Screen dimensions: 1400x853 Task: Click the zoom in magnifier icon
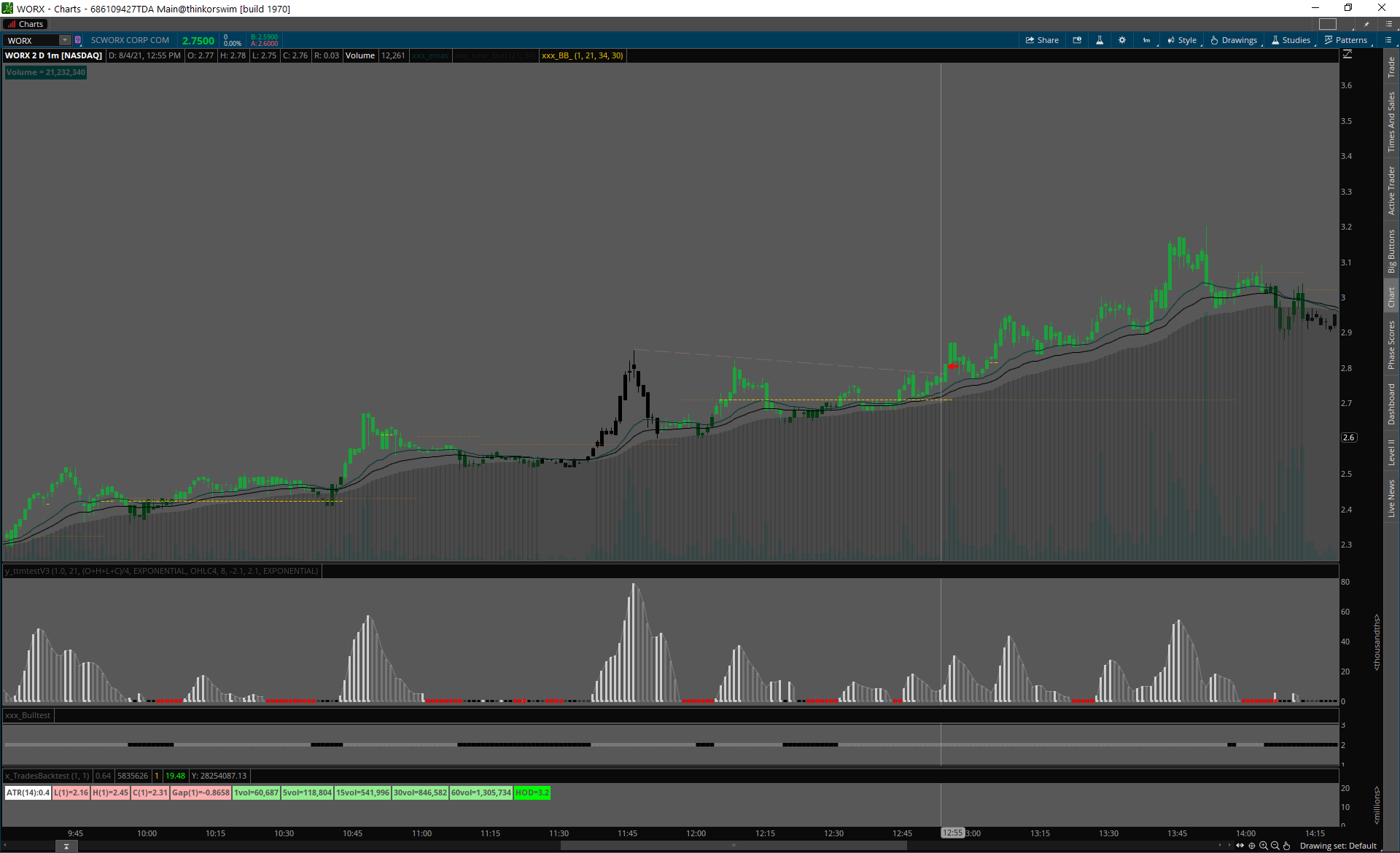click(1264, 846)
